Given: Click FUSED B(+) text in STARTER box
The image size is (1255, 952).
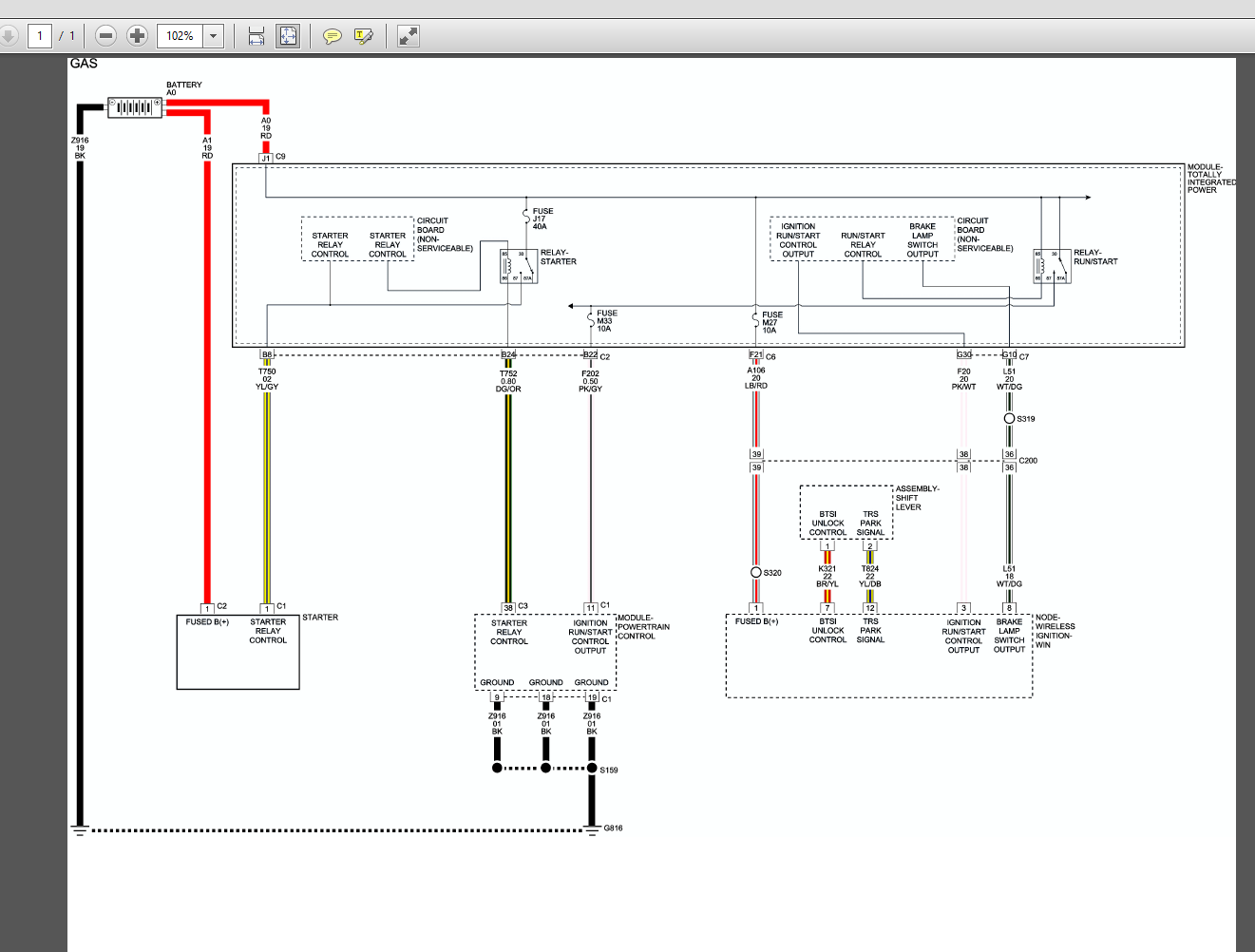Looking at the screenshot, I should click(207, 622).
